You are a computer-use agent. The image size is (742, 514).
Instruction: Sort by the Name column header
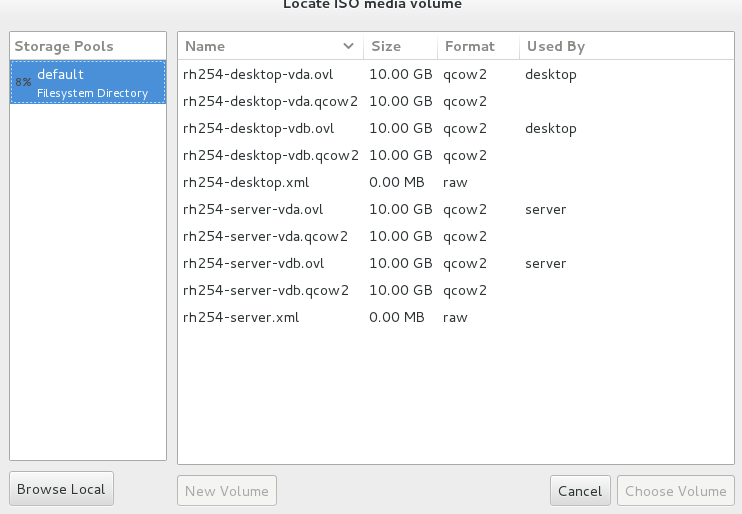pos(270,46)
